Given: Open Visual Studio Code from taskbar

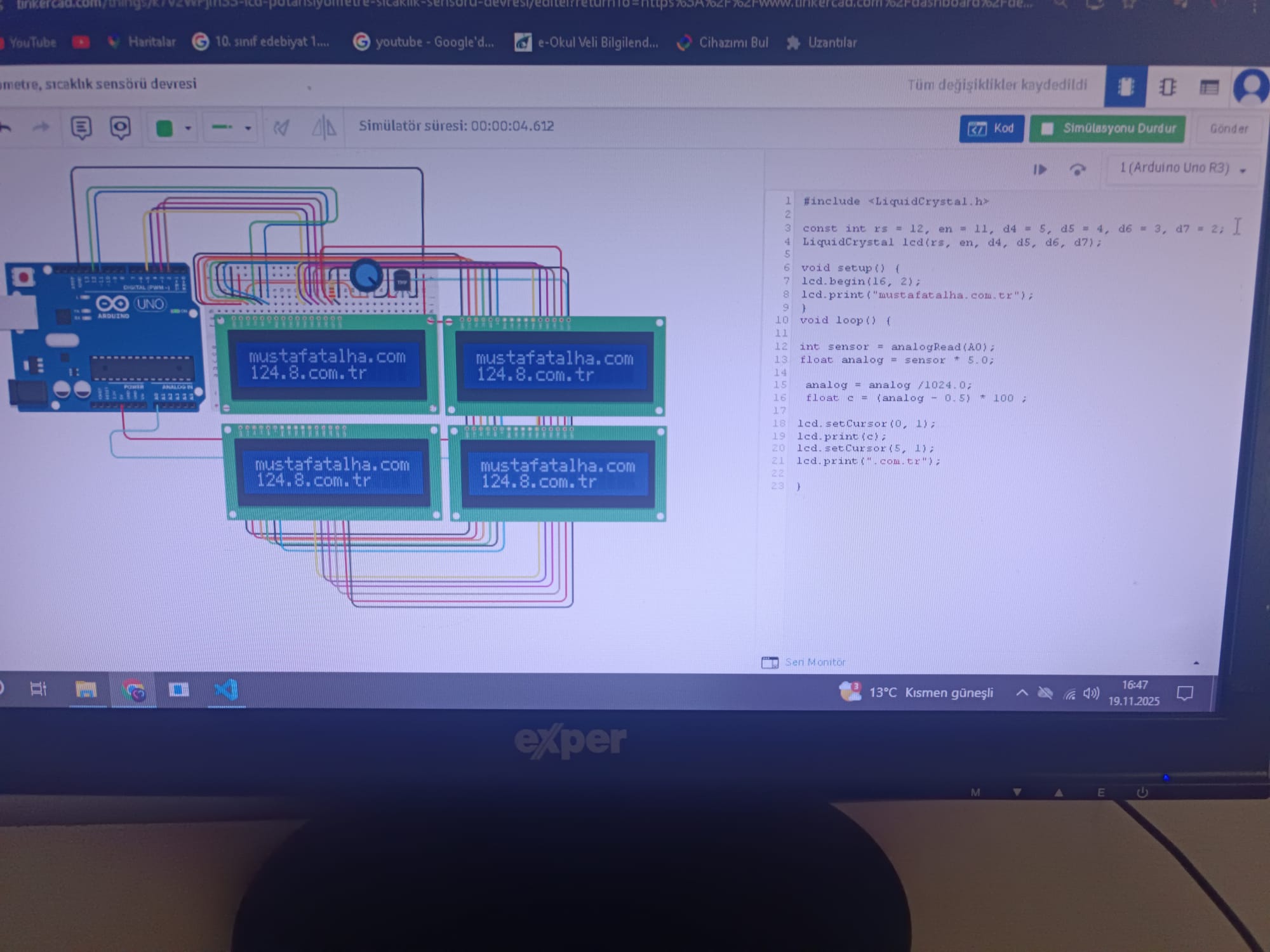Looking at the screenshot, I should tap(227, 690).
